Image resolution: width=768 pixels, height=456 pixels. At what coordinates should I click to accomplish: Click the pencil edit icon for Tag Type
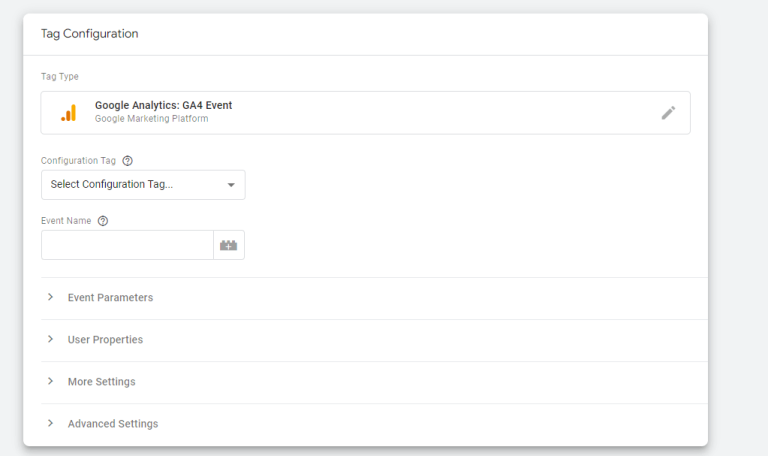(x=668, y=113)
